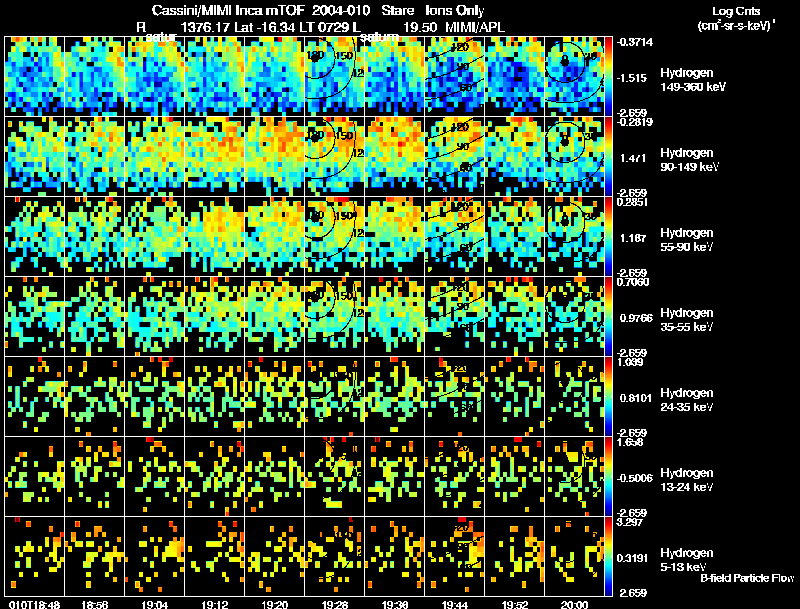Select the 19:12 time label
This screenshot has width=800, height=609.
[215, 604]
